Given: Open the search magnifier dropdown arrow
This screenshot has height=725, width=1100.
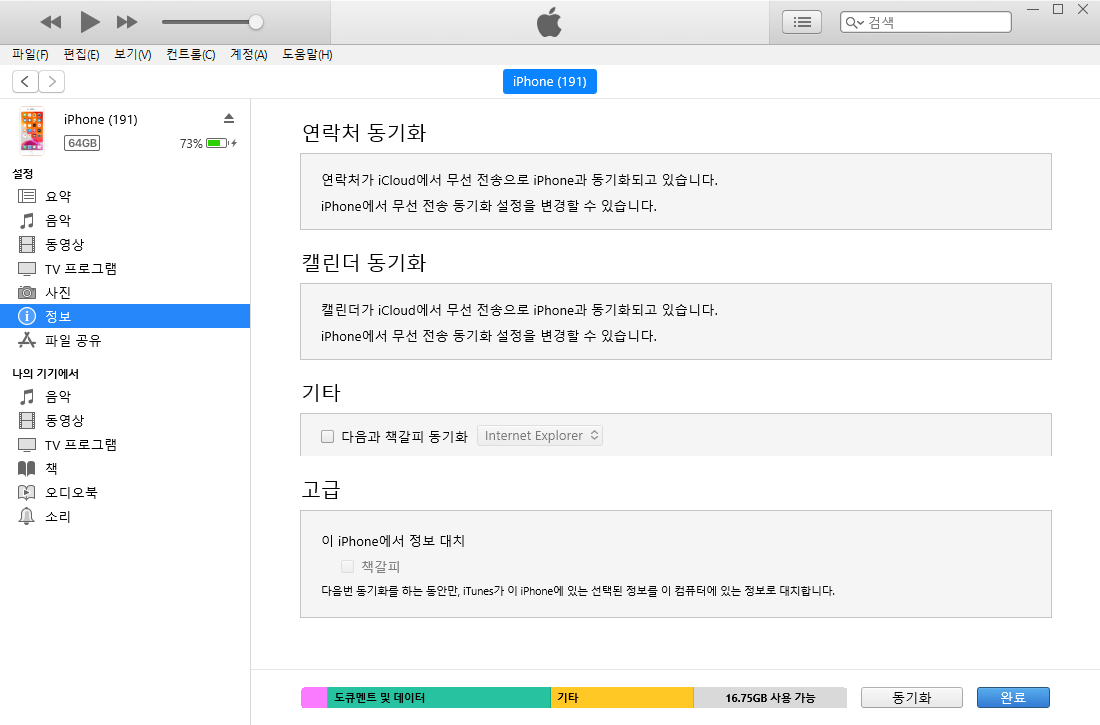Looking at the screenshot, I should coord(854,22).
